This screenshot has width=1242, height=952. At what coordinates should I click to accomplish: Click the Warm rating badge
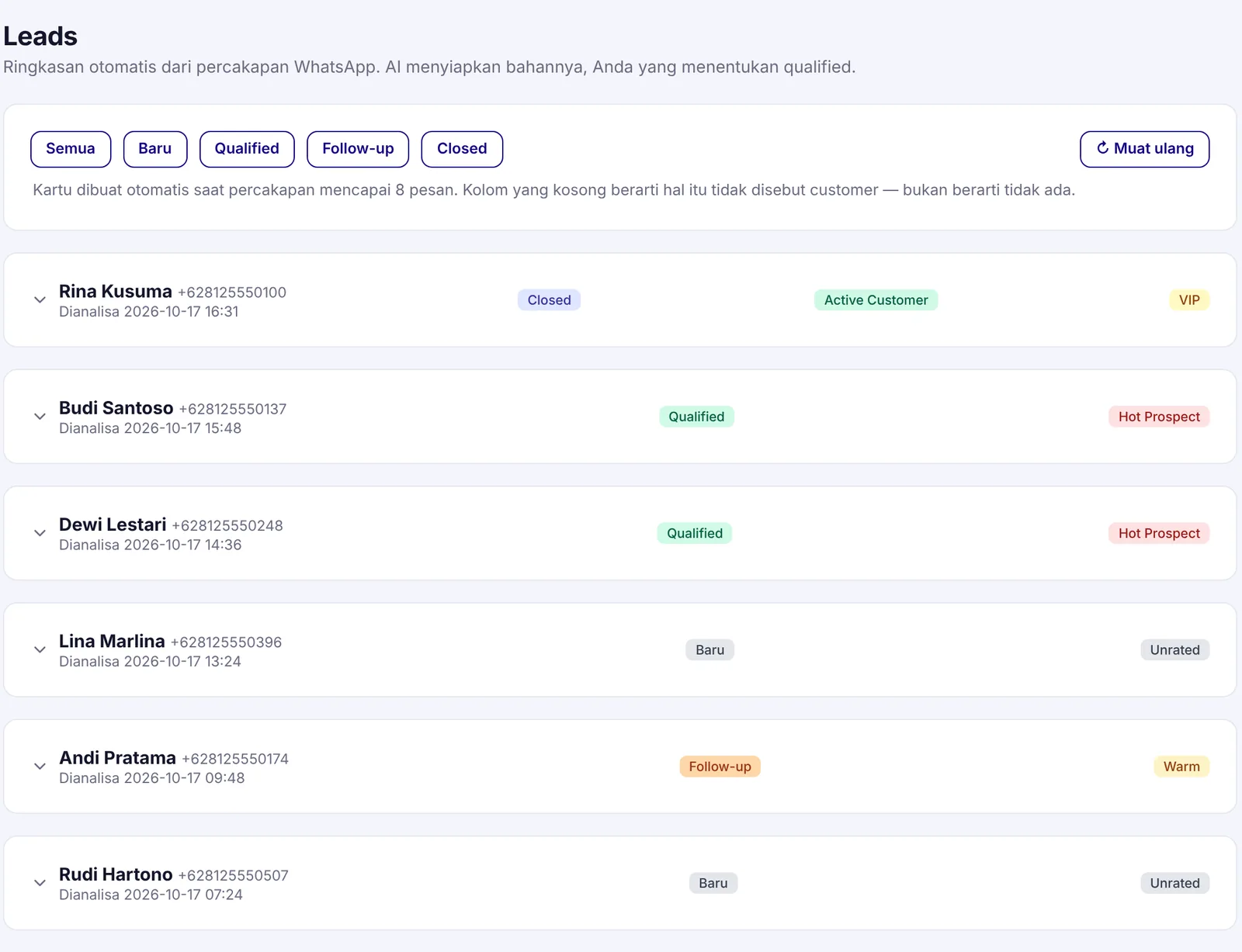(x=1181, y=767)
